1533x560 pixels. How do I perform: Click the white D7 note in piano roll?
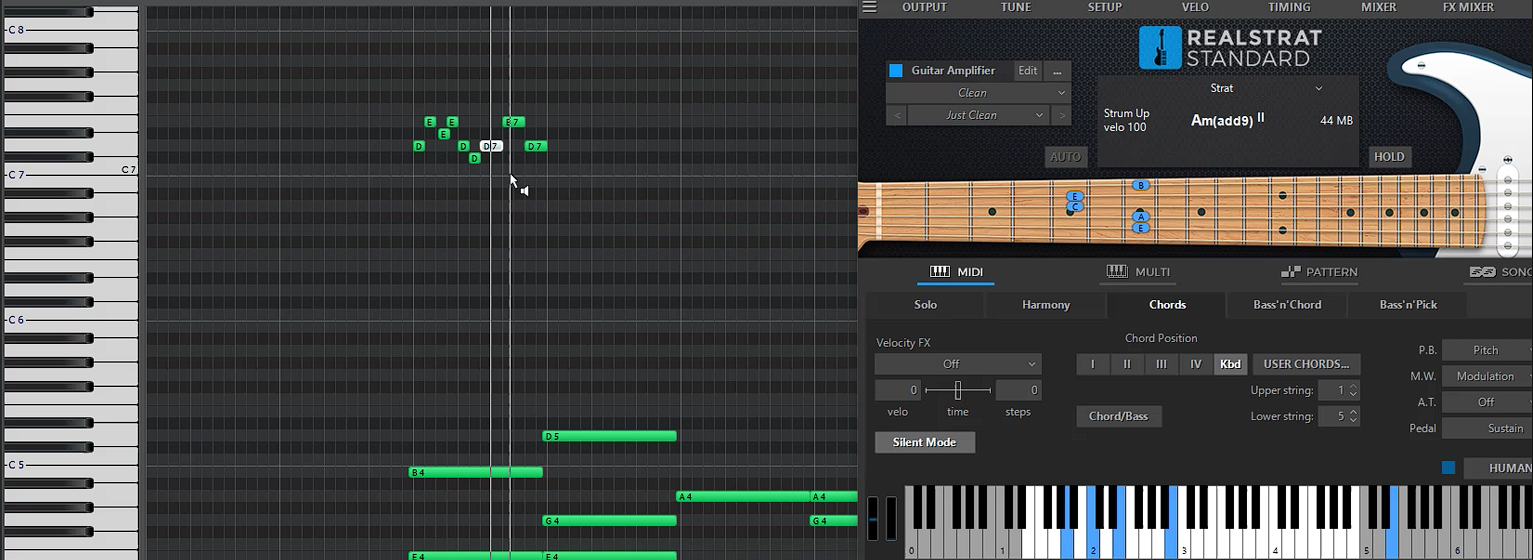click(x=491, y=146)
